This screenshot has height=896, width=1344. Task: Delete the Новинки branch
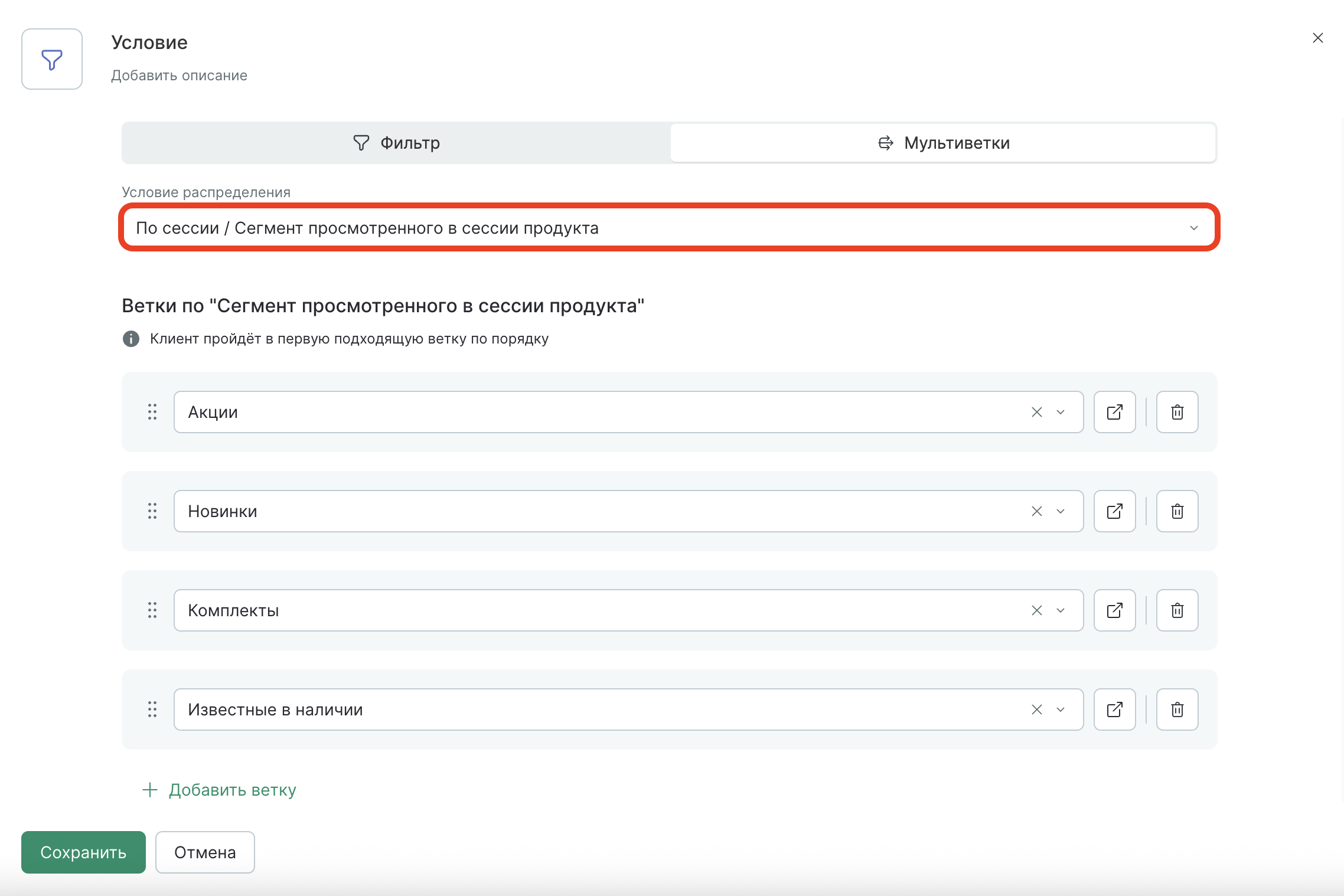tap(1177, 511)
